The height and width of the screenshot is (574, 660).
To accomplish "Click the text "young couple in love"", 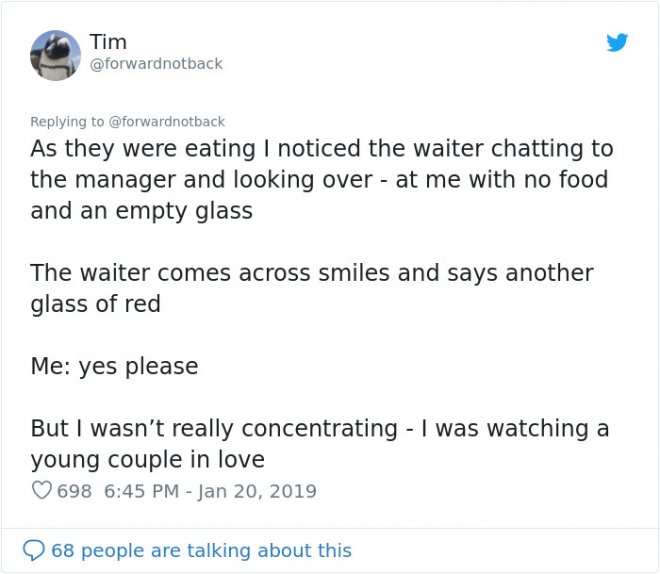I will (x=147, y=459).
